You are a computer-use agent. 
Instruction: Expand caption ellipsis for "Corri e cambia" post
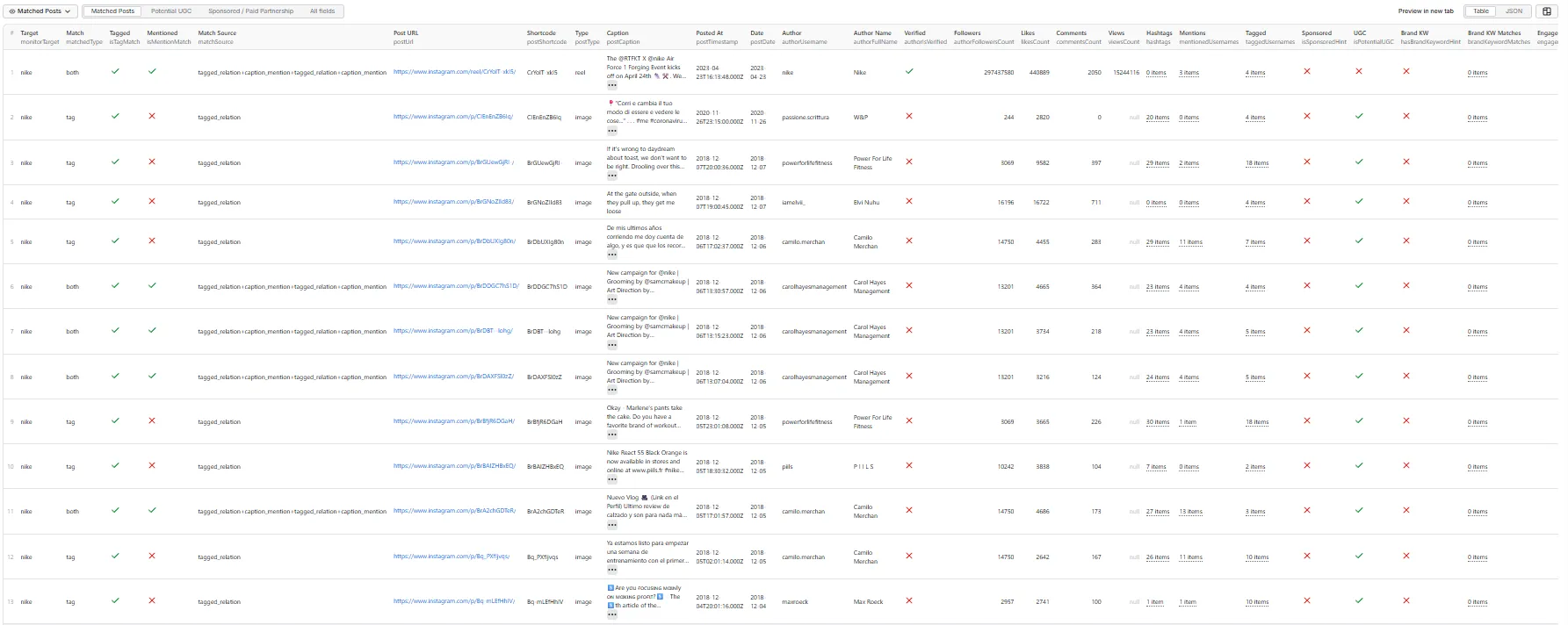(612, 130)
